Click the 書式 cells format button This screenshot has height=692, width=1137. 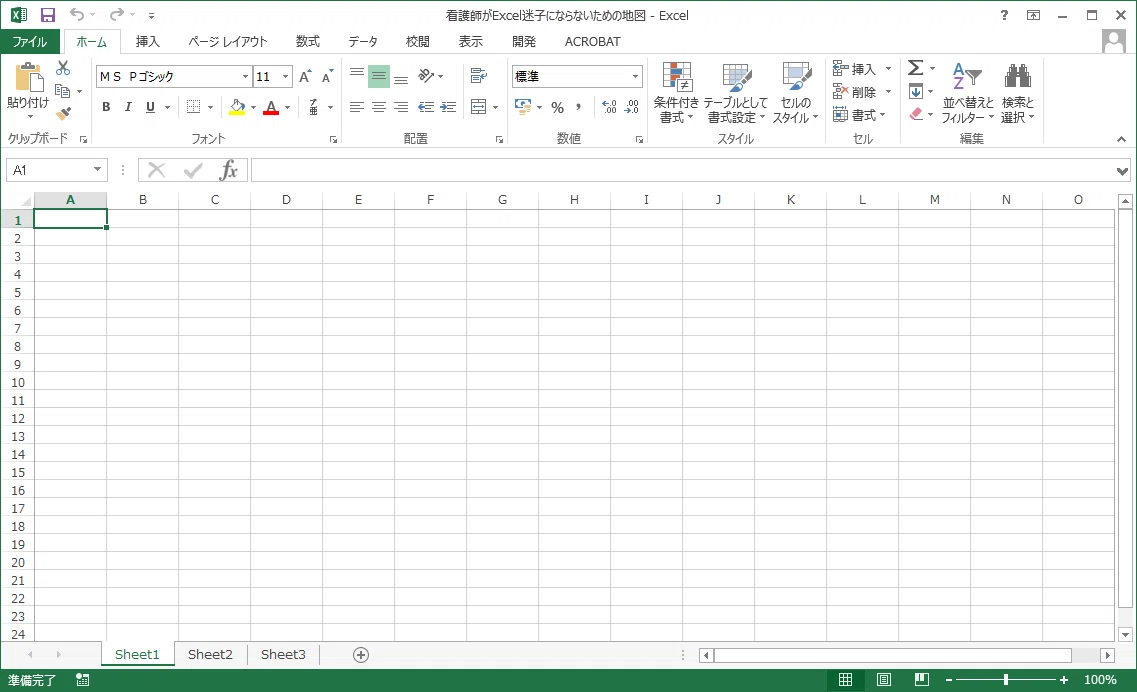(x=859, y=115)
